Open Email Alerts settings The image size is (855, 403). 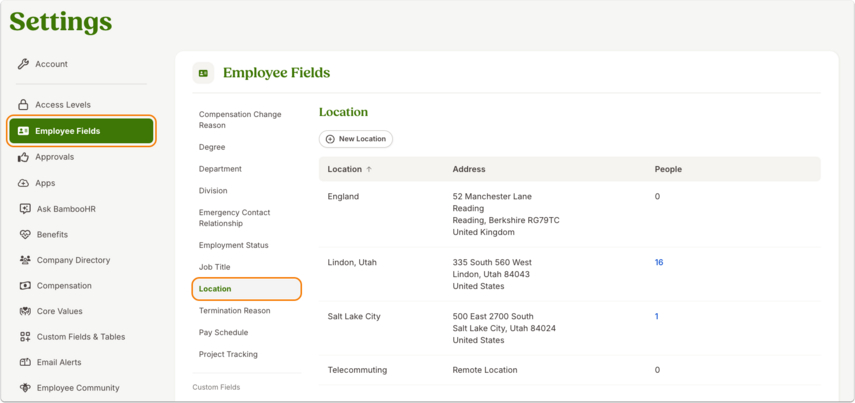[x=59, y=362]
